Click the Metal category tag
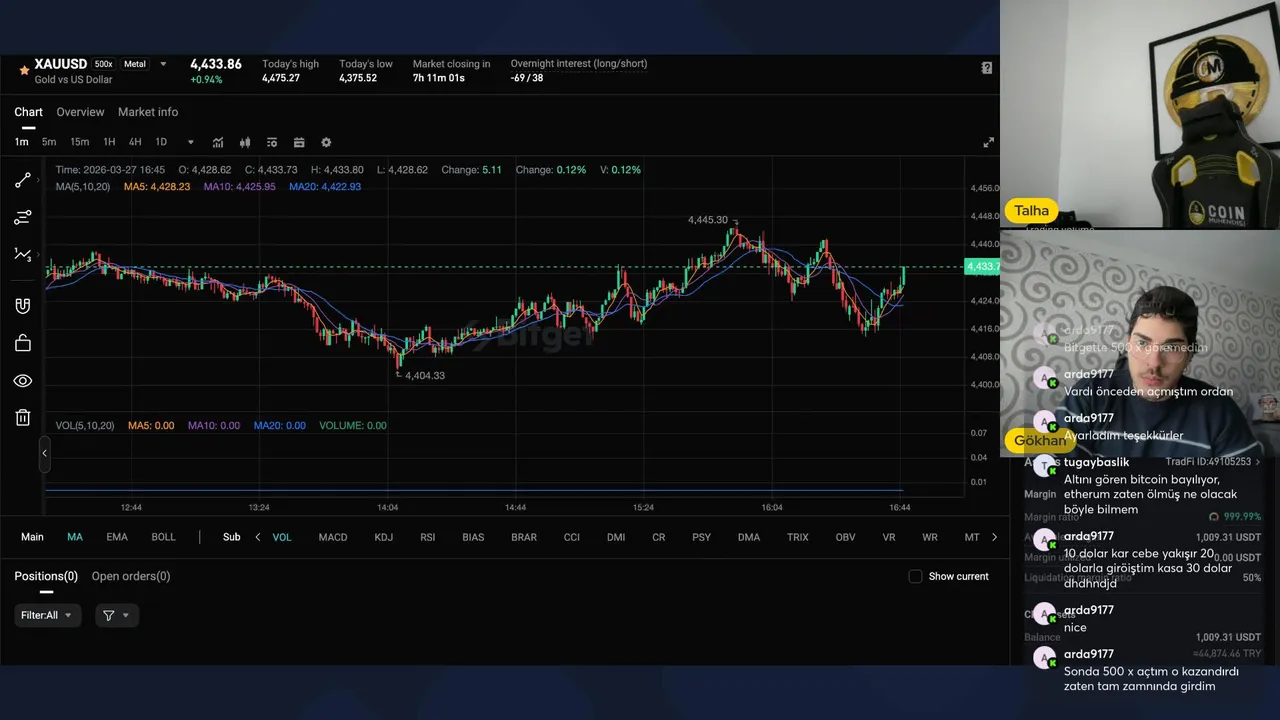This screenshot has width=1280, height=720. point(135,64)
